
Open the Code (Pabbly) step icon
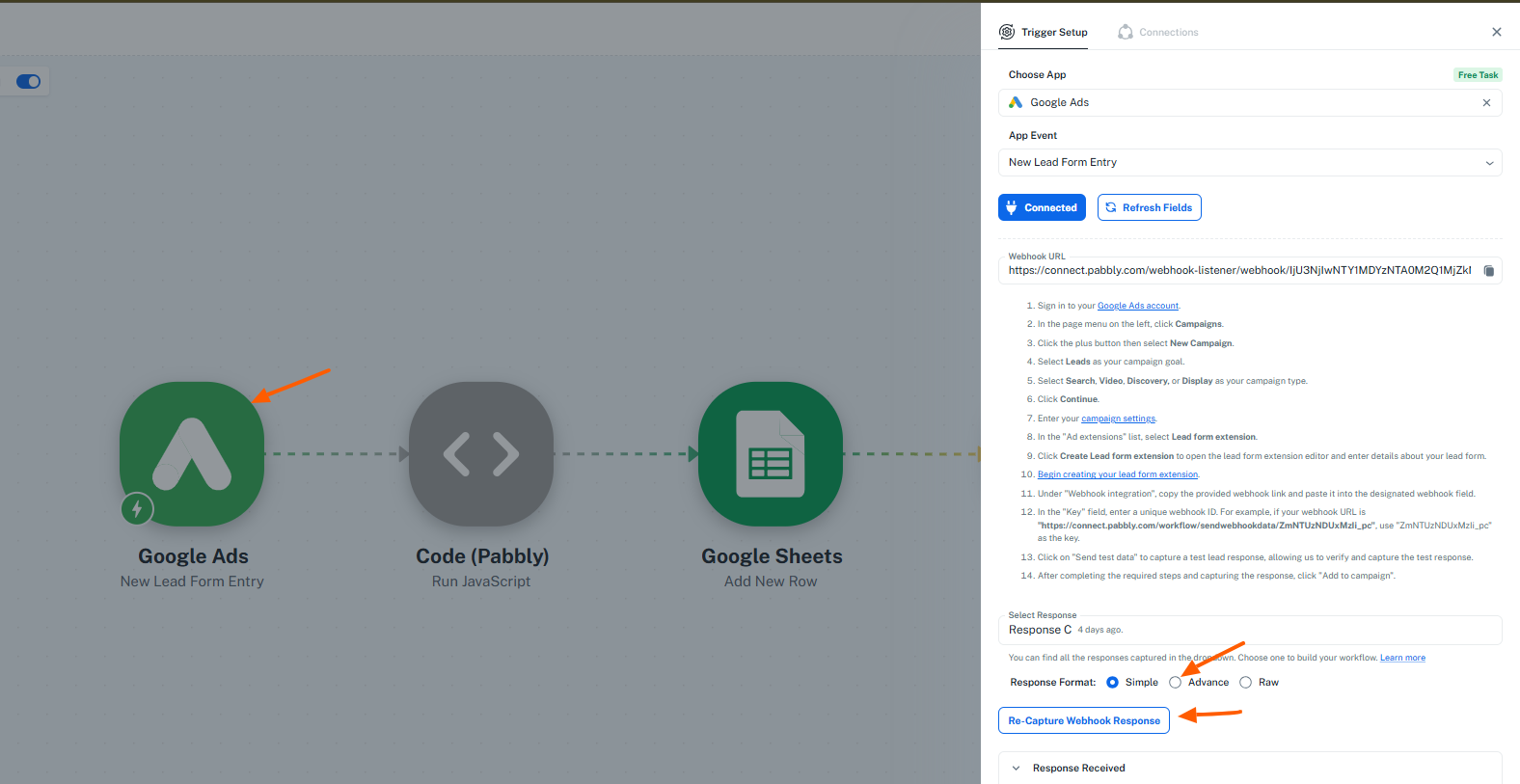pos(481,453)
